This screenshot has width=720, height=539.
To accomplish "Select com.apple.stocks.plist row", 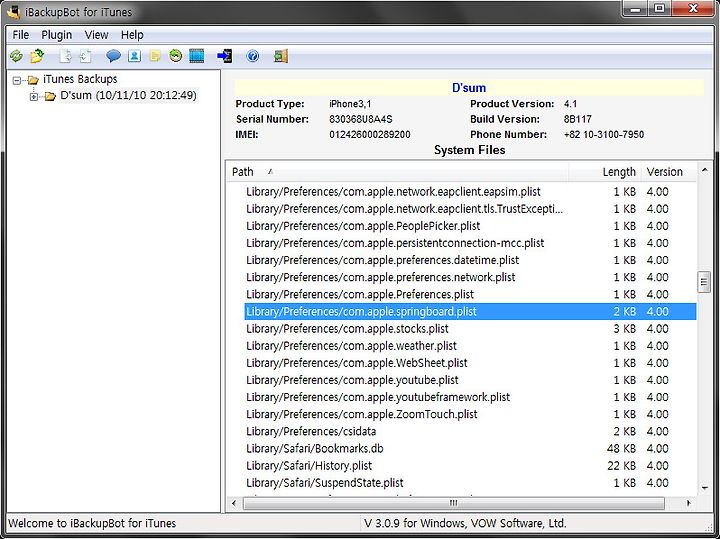I will [470, 329].
